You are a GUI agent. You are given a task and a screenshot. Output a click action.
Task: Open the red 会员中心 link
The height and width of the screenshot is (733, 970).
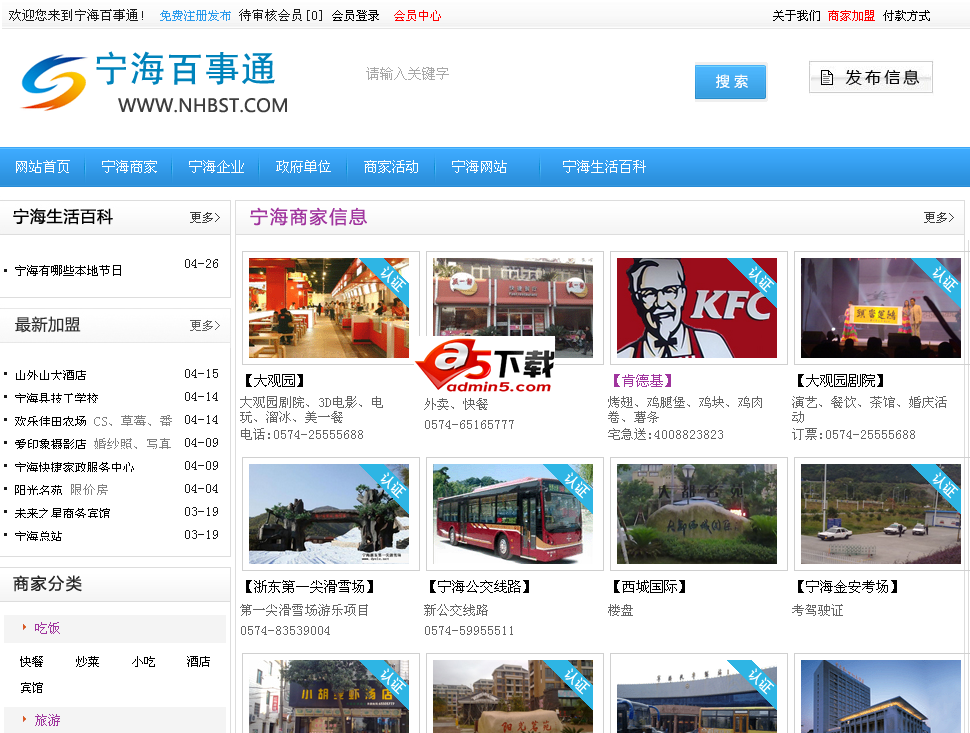coord(417,16)
